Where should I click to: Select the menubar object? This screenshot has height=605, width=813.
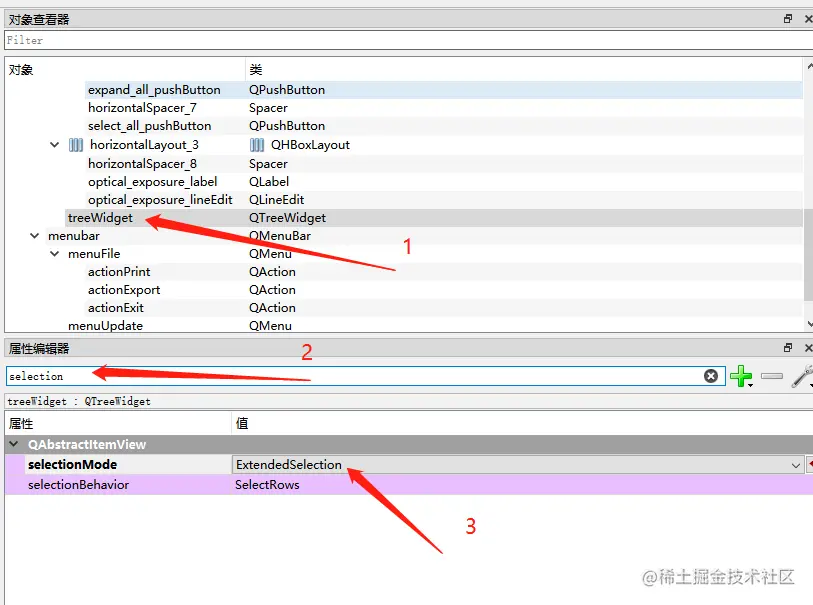click(x=74, y=236)
